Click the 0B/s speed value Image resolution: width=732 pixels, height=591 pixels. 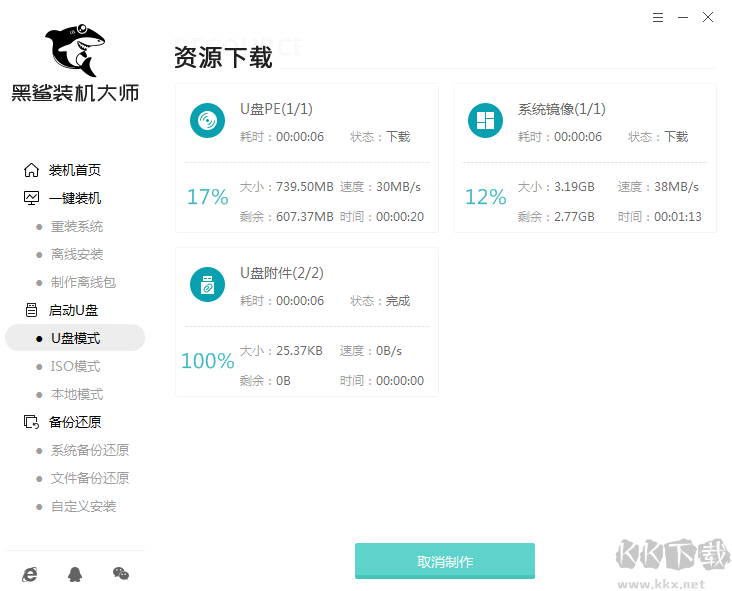click(389, 351)
